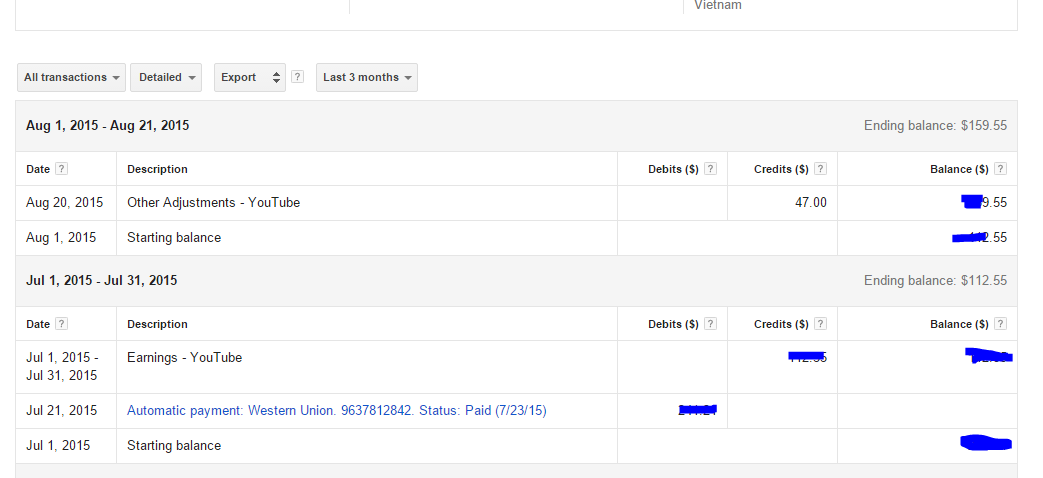
Task: Click the Aug 1 - Aug 21, 2015 period header
Action: click(x=108, y=126)
